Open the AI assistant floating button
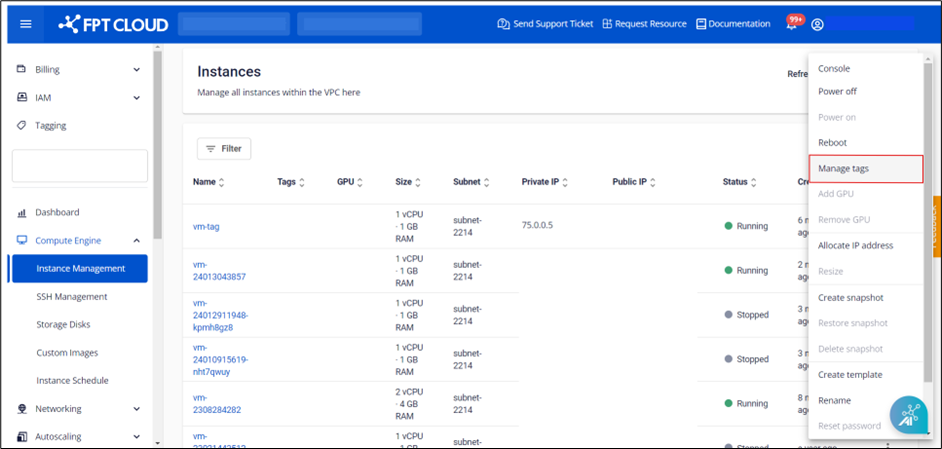This screenshot has width=942, height=449. [909, 414]
